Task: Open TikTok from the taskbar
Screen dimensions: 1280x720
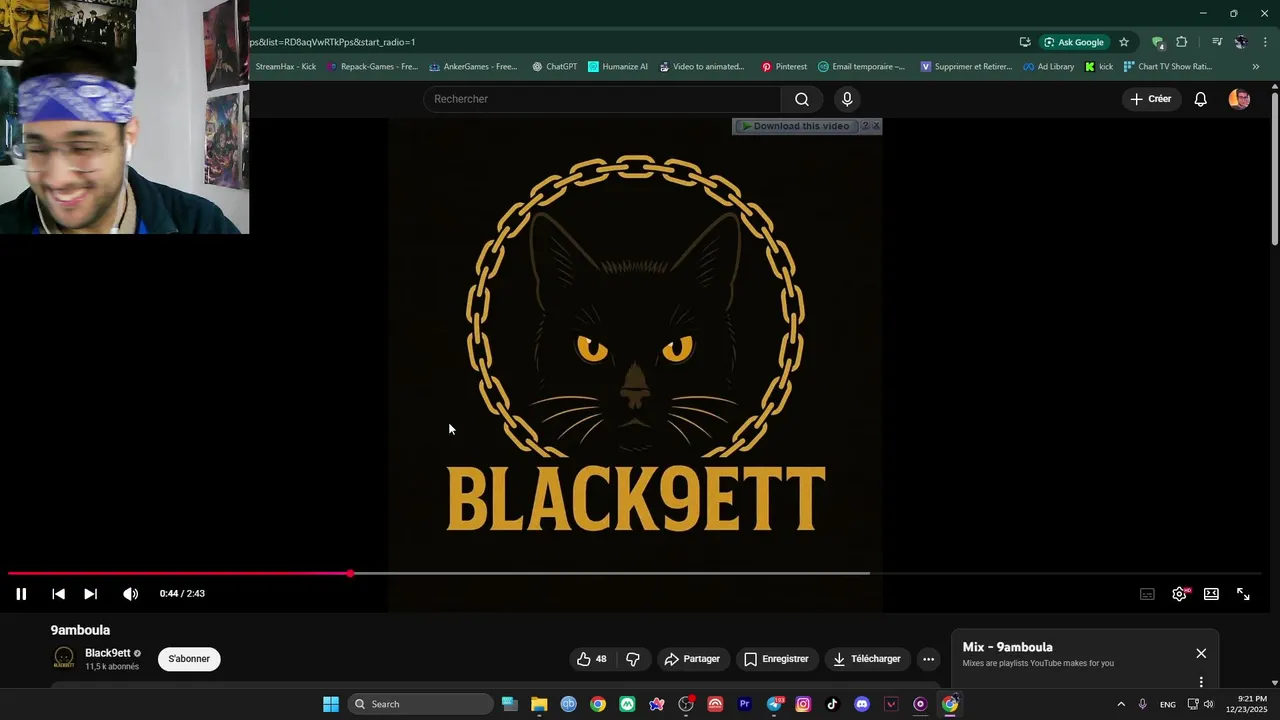Action: [x=832, y=704]
